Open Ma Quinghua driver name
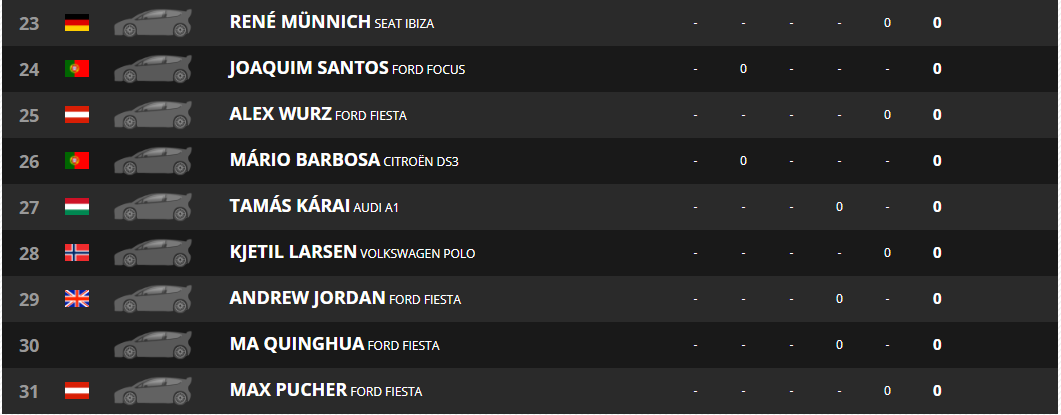Viewport: 1061px width, 415px height. 296,345
